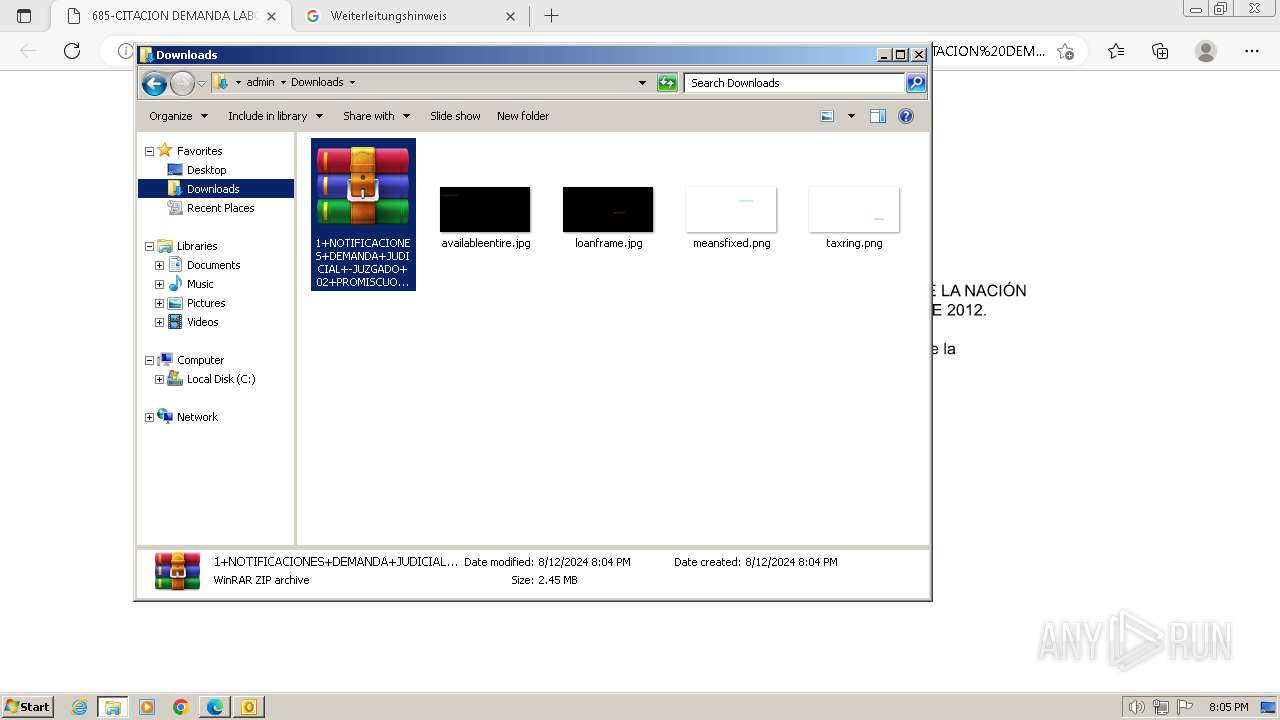
Task: Open recent pages dropdown beside Forward arrow
Action: click(201, 83)
